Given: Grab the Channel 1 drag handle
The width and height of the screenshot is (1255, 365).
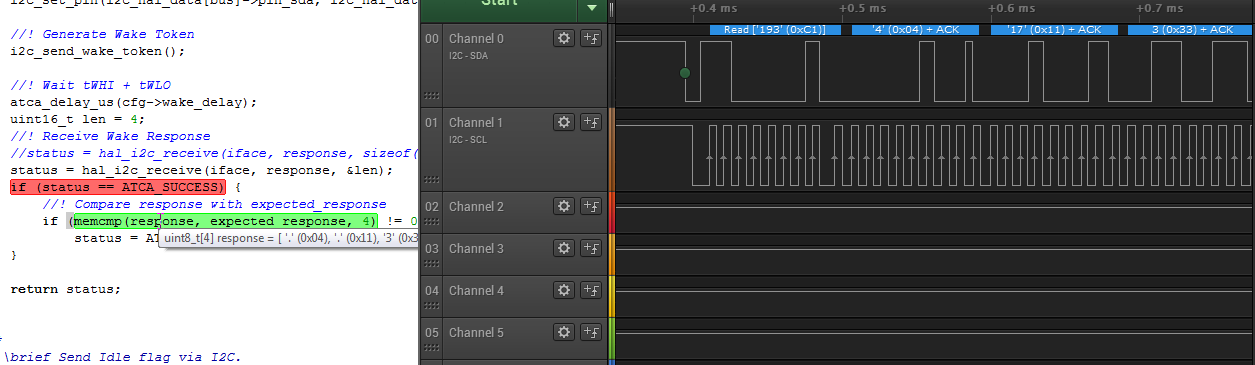Looking at the screenshot, I should point(432,180).
